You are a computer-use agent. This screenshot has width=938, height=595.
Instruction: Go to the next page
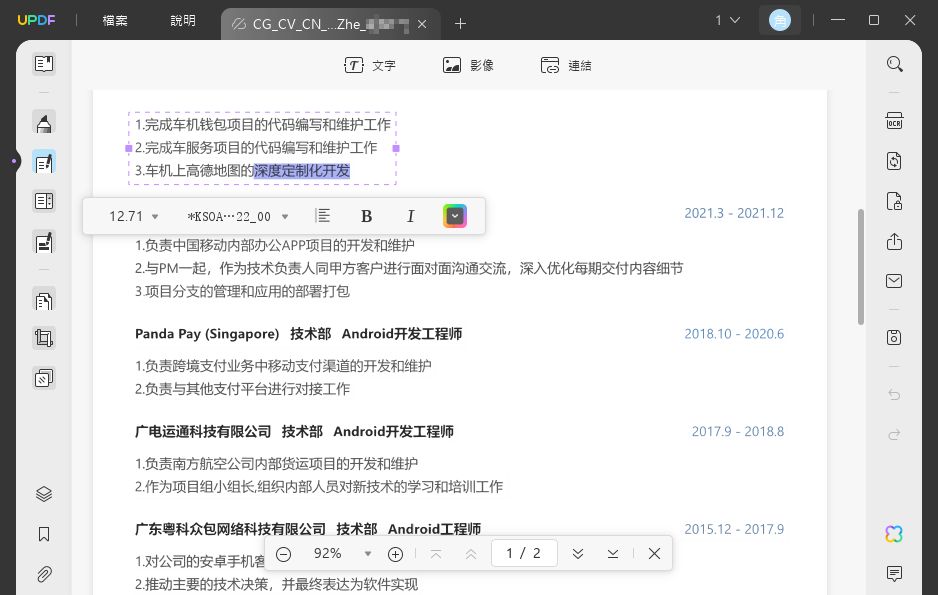[577, 554]
